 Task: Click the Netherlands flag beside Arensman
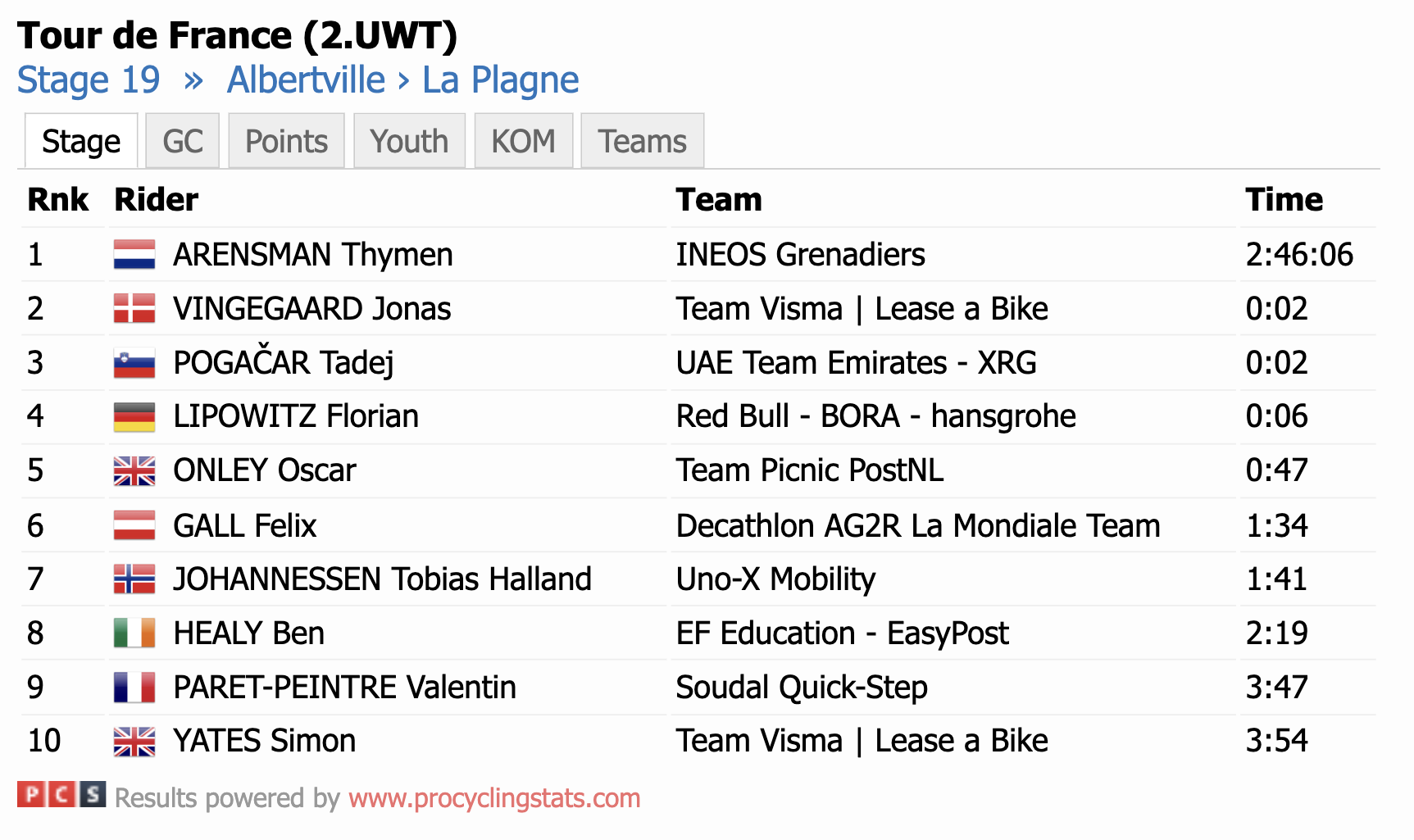pos(134,255)
